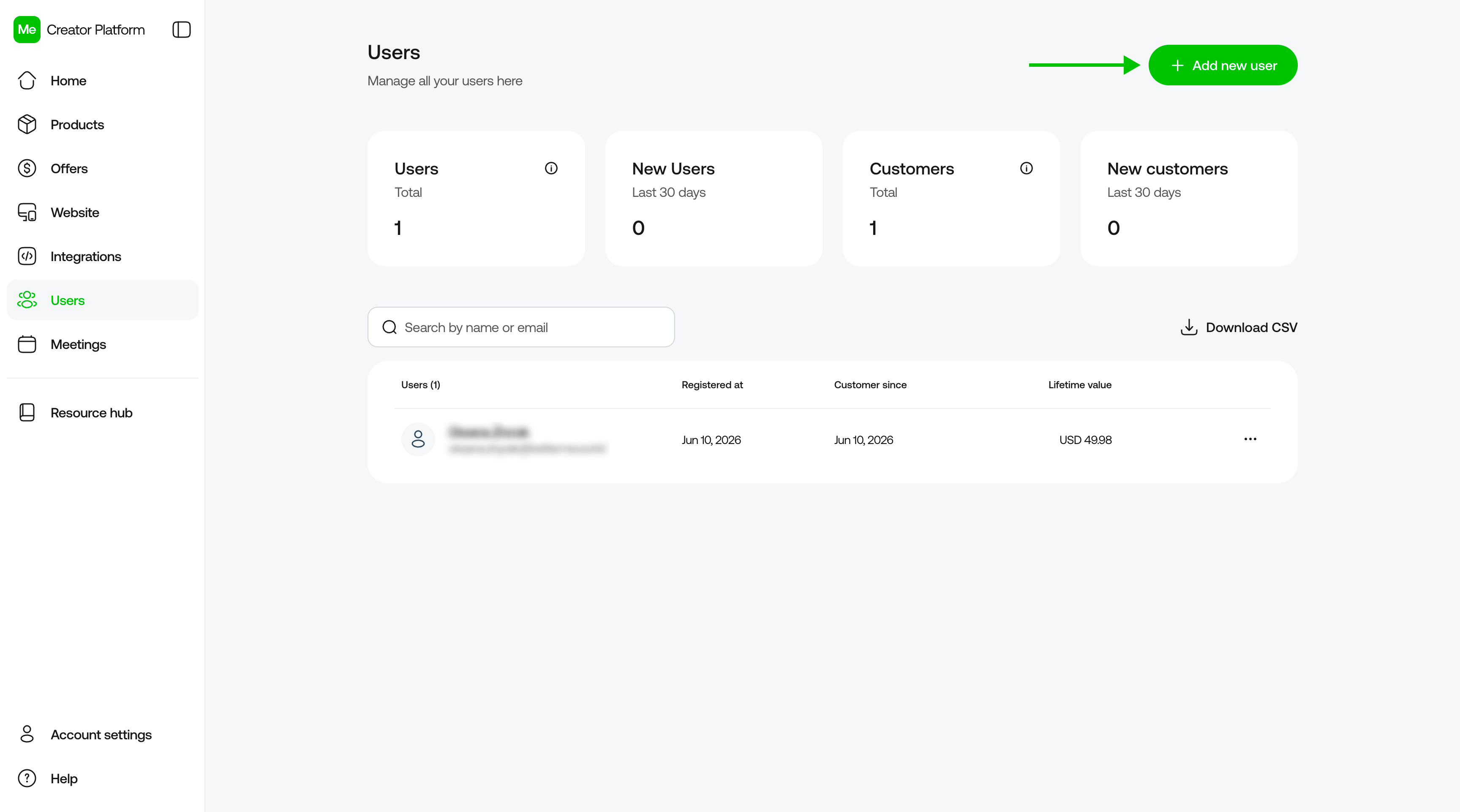
Task: Collapse the sidebar panel icon
Action: (181, 30)
